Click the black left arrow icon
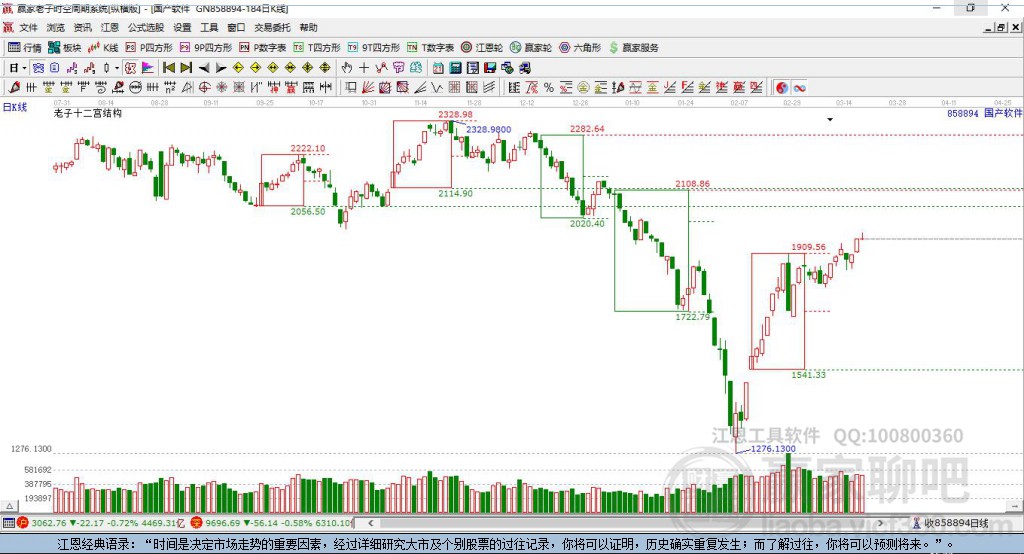This screenshot has width=1024, height=554. coord(204,68)
